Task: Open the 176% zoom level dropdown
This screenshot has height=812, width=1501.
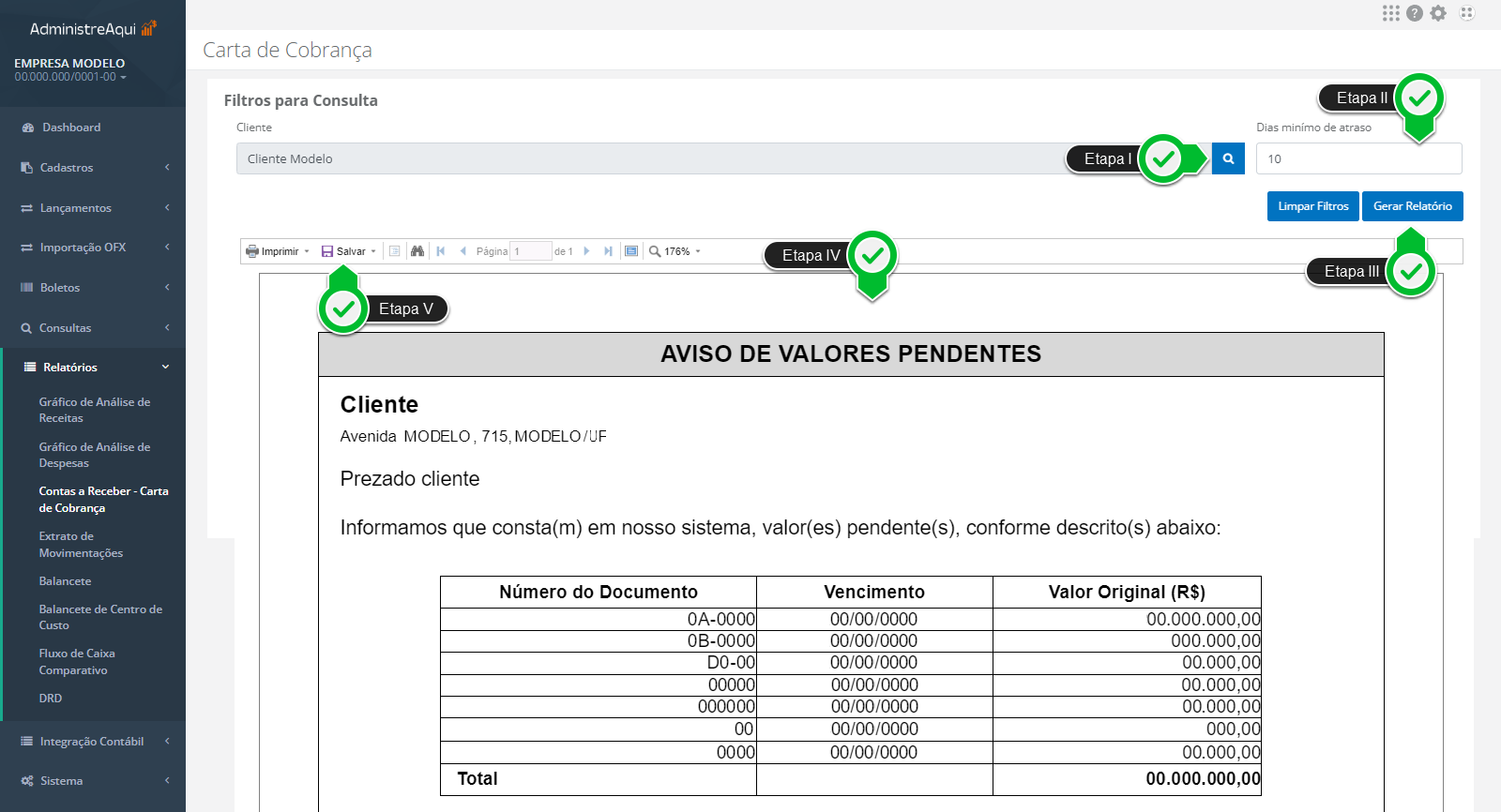Action: (x=675, y=251)
